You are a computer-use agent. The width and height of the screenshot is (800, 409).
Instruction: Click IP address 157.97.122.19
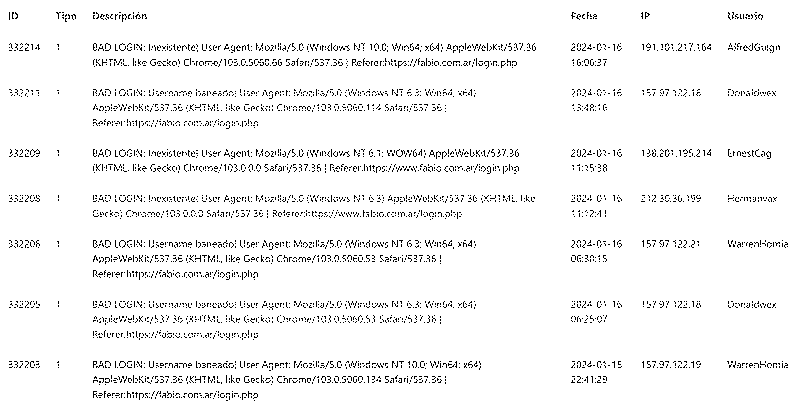671,365
